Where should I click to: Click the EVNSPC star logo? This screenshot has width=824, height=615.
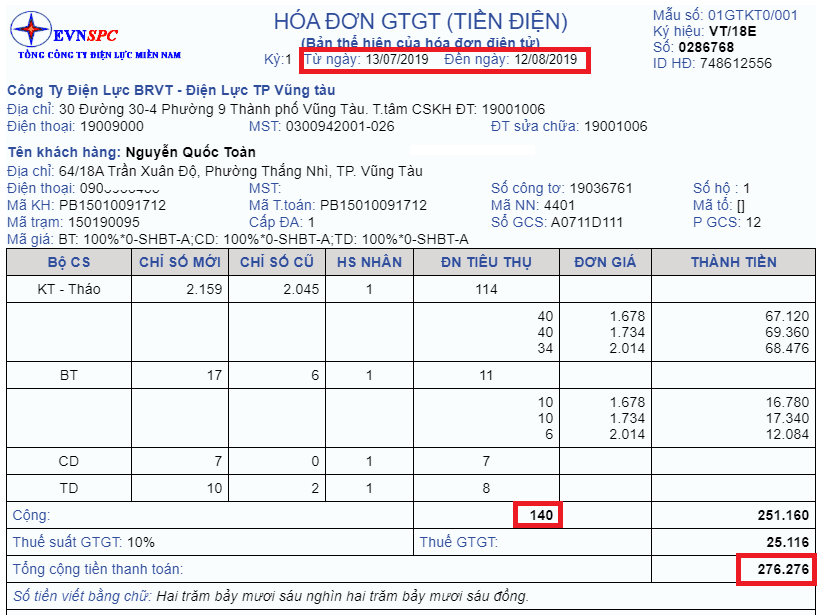31,28
